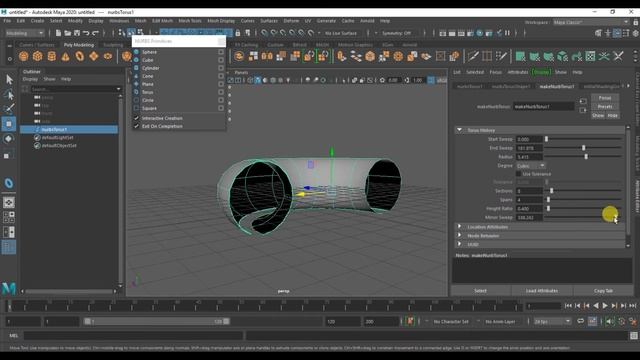Screen dimensions: 640x360
Task: Activate the Scale tool in toolbox
Action: [9, 155]
